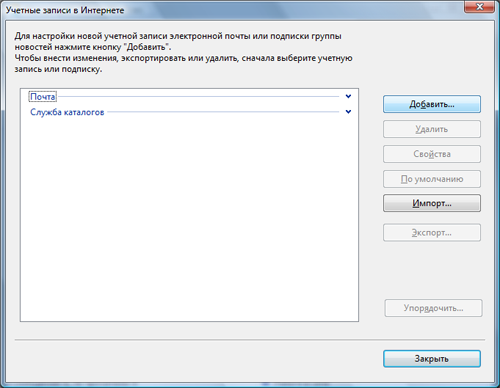This screenshot has height=388, width=500.
Task: Click the Удалить button
Action: (x=432, y=129)
